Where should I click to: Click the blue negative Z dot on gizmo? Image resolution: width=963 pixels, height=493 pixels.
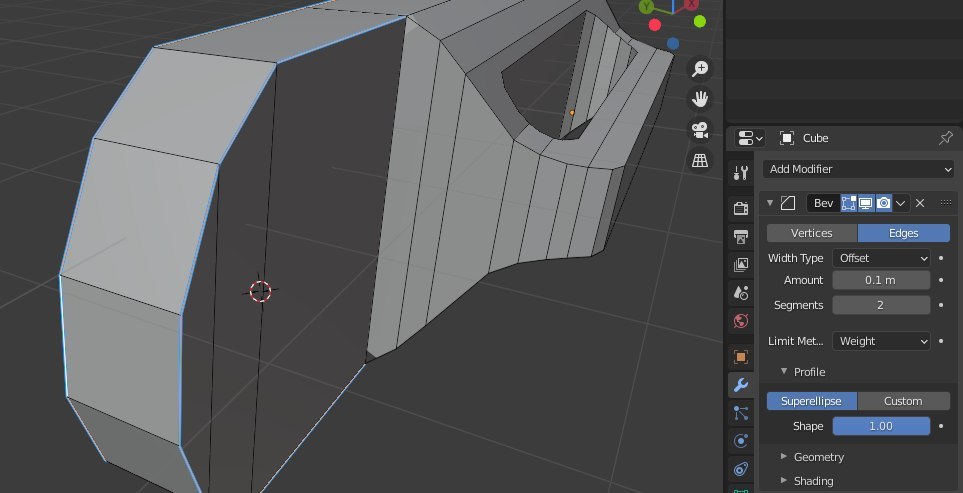point(673,44)
